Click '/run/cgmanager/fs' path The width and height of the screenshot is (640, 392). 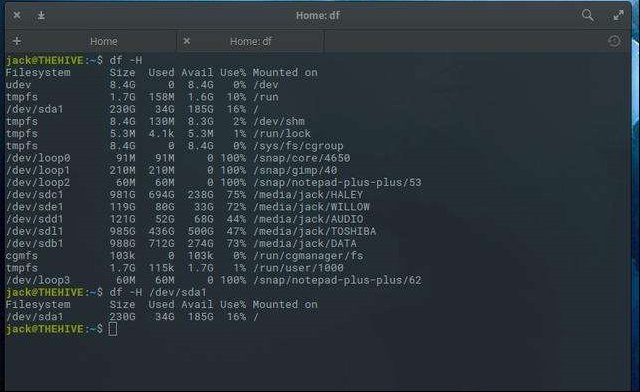308,256
